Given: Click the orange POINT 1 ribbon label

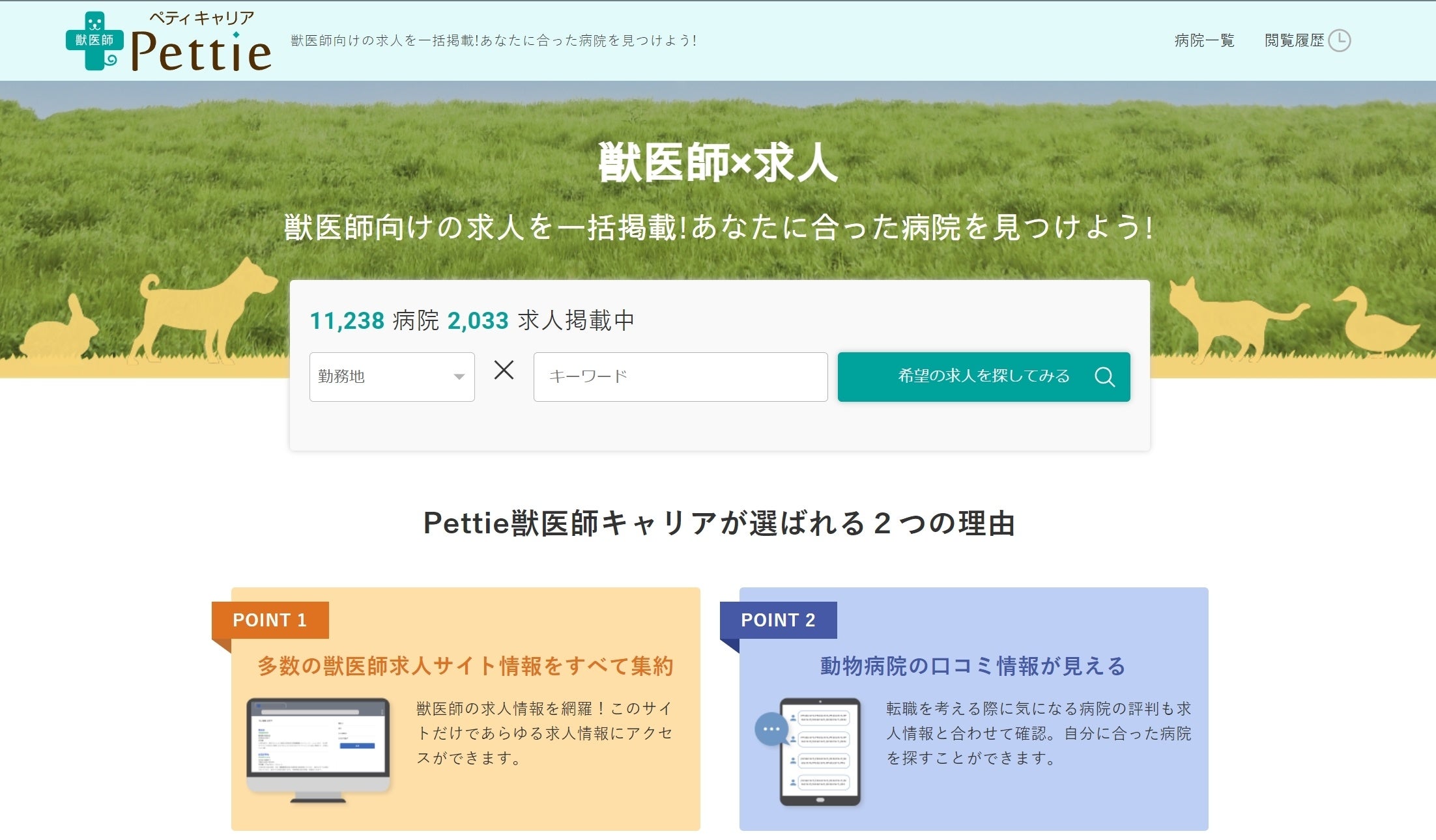Looking at the screenshot, I should 270,620.
